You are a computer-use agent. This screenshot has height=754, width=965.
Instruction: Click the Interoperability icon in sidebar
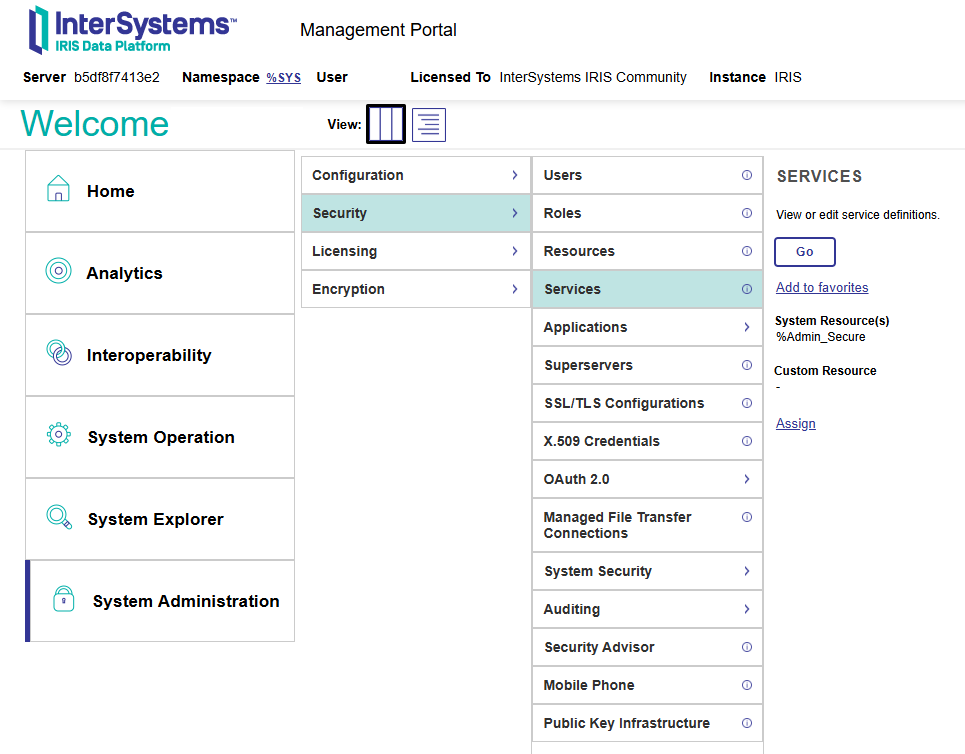(x=59, y=352)
